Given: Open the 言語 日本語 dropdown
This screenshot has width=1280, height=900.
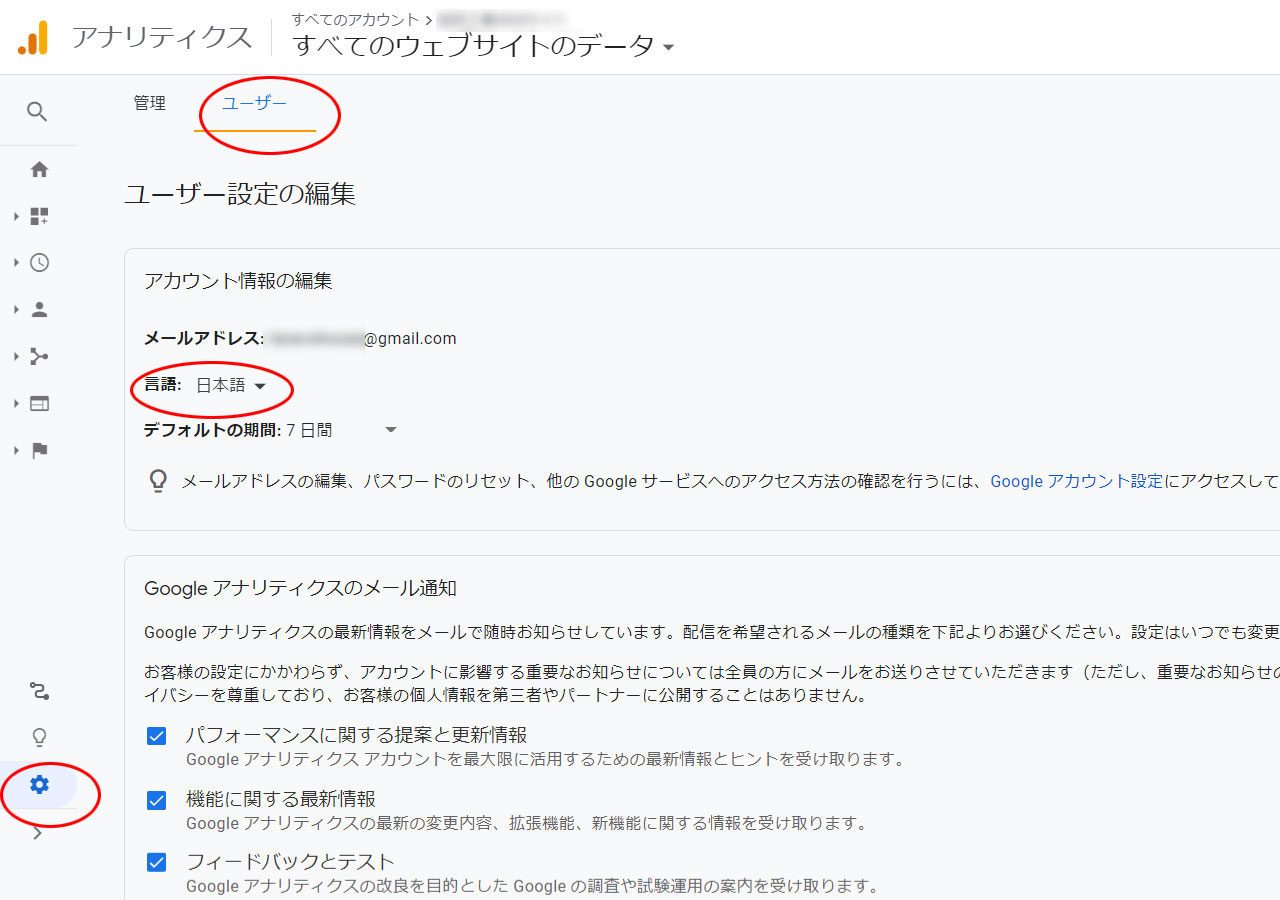Looking at the screenshot, I should tap(230, 386).
